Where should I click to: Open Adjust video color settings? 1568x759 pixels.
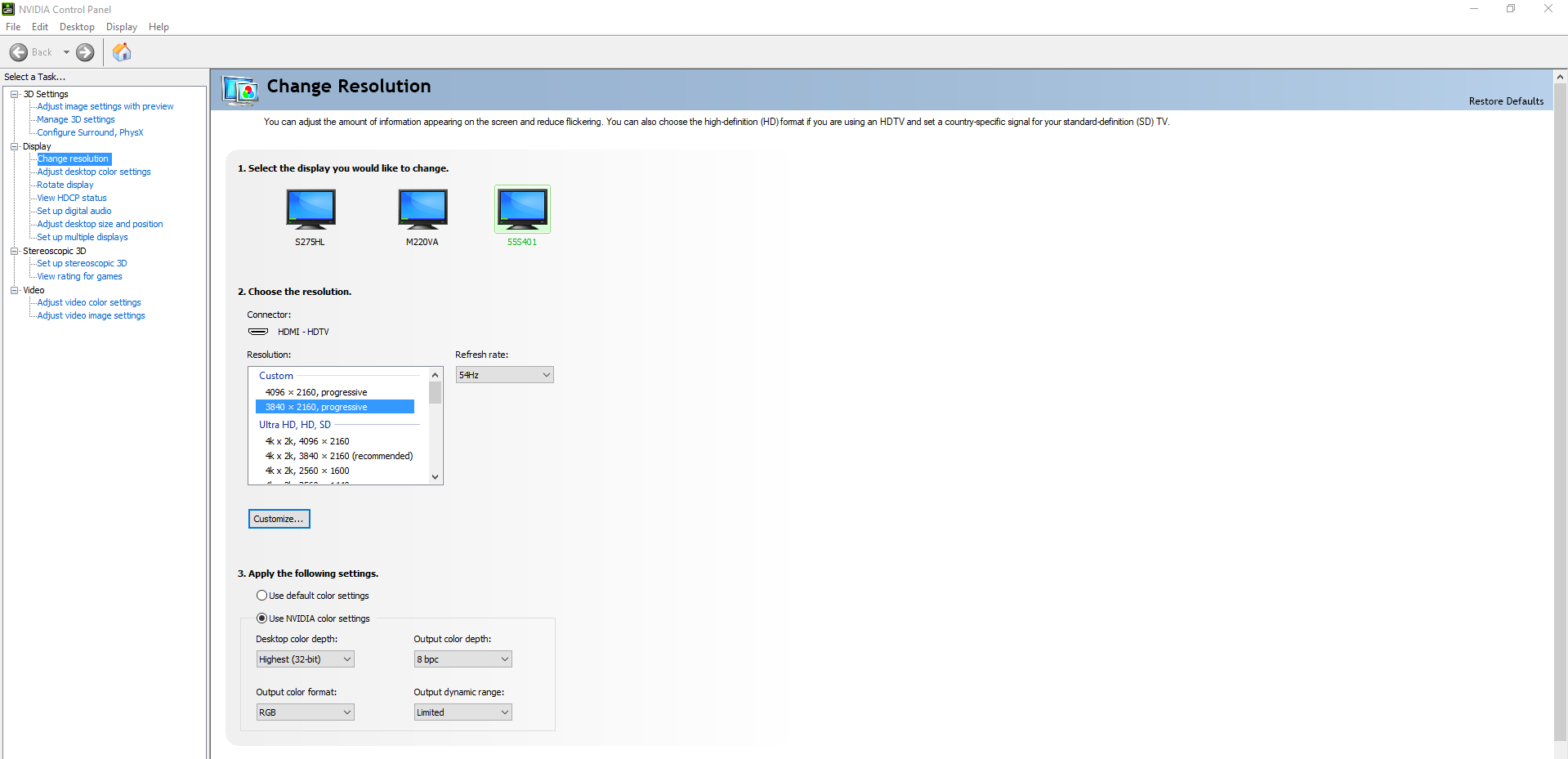pyautogui.click(x=89, y=302)
